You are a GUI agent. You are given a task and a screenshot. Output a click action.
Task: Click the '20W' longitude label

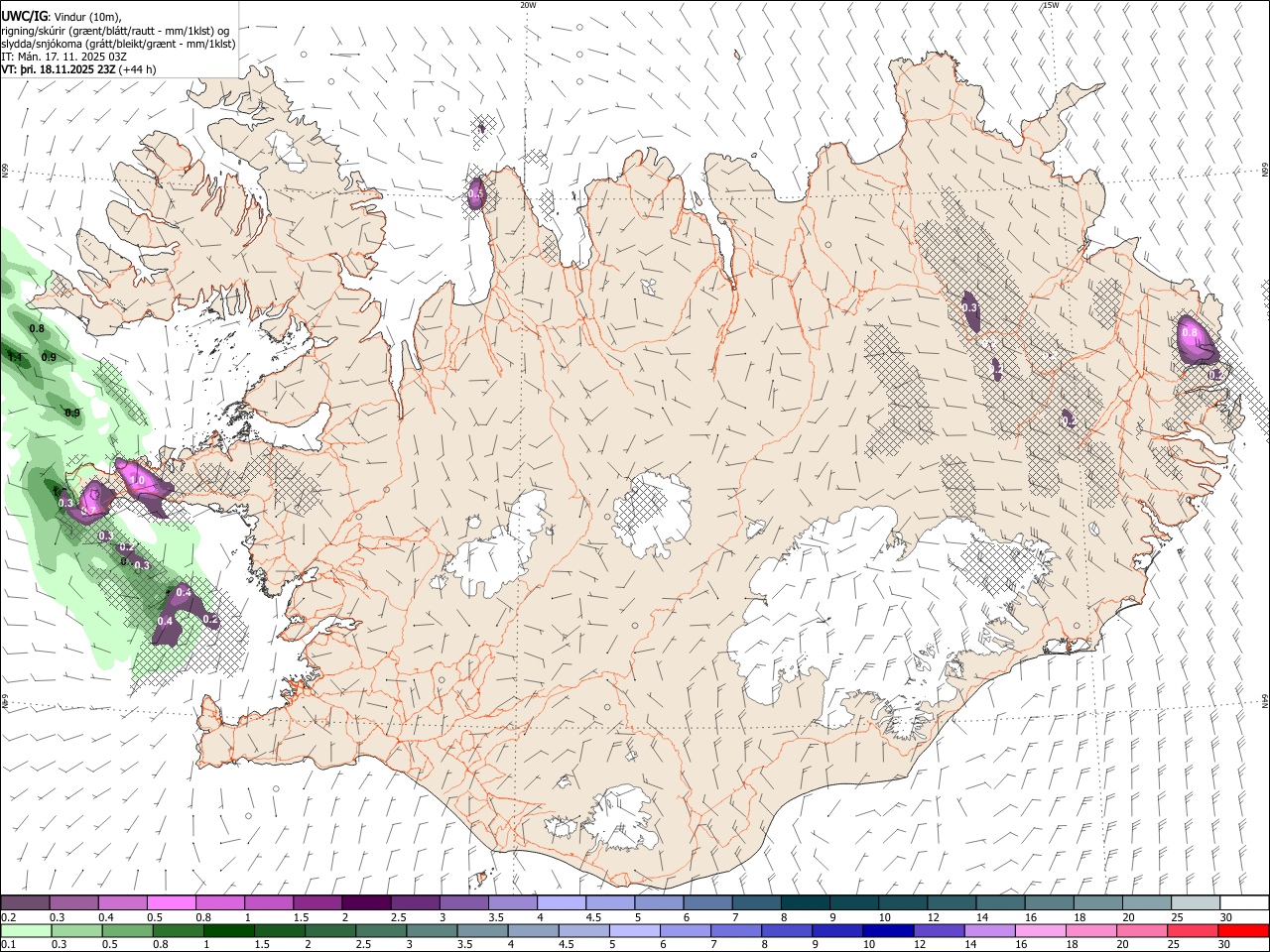tap(528, 5)
